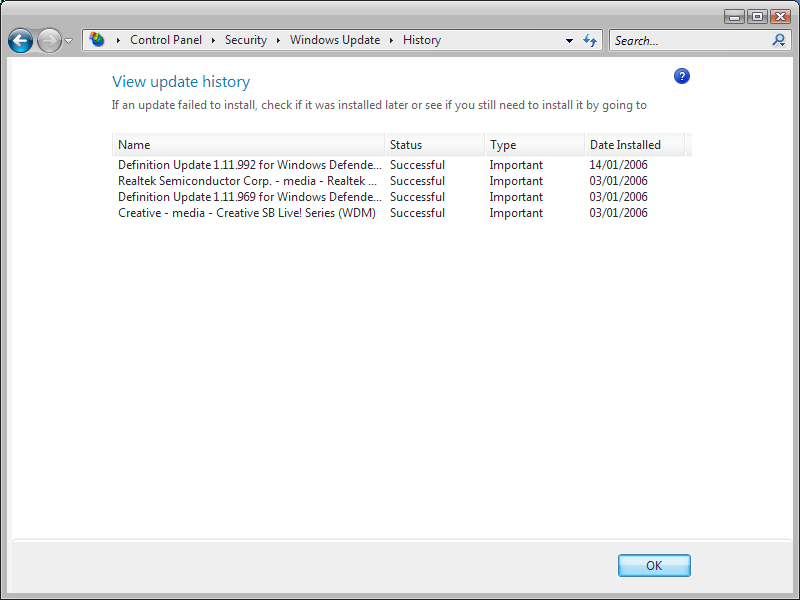Click the search magnifier icon
Viewport: 800px width, 600px height.
coord(779,40)
